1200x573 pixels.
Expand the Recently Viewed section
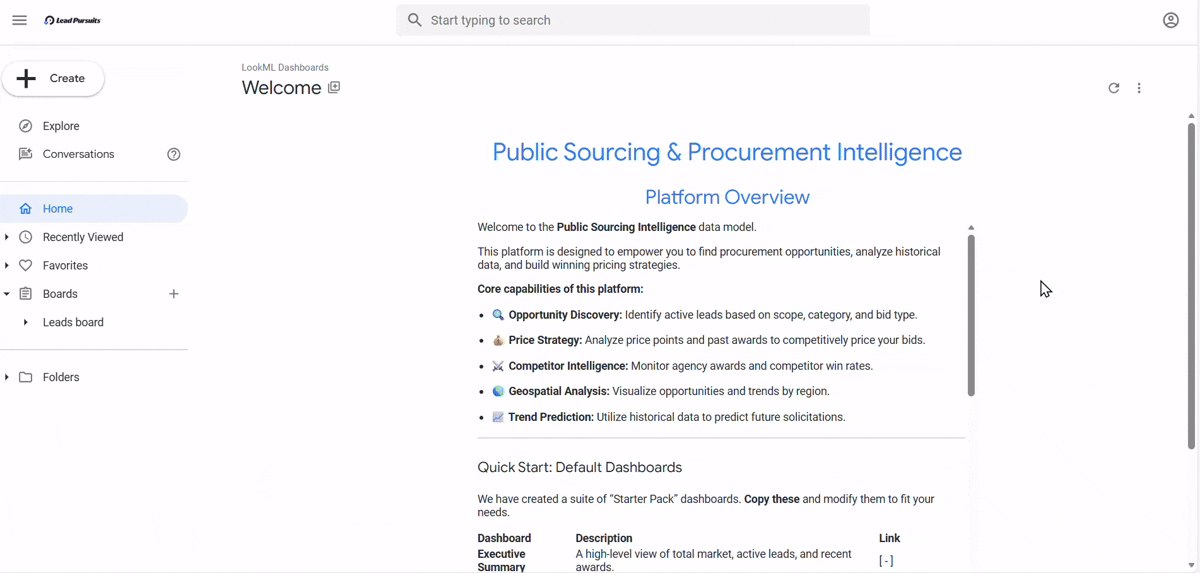coord(7,237)
